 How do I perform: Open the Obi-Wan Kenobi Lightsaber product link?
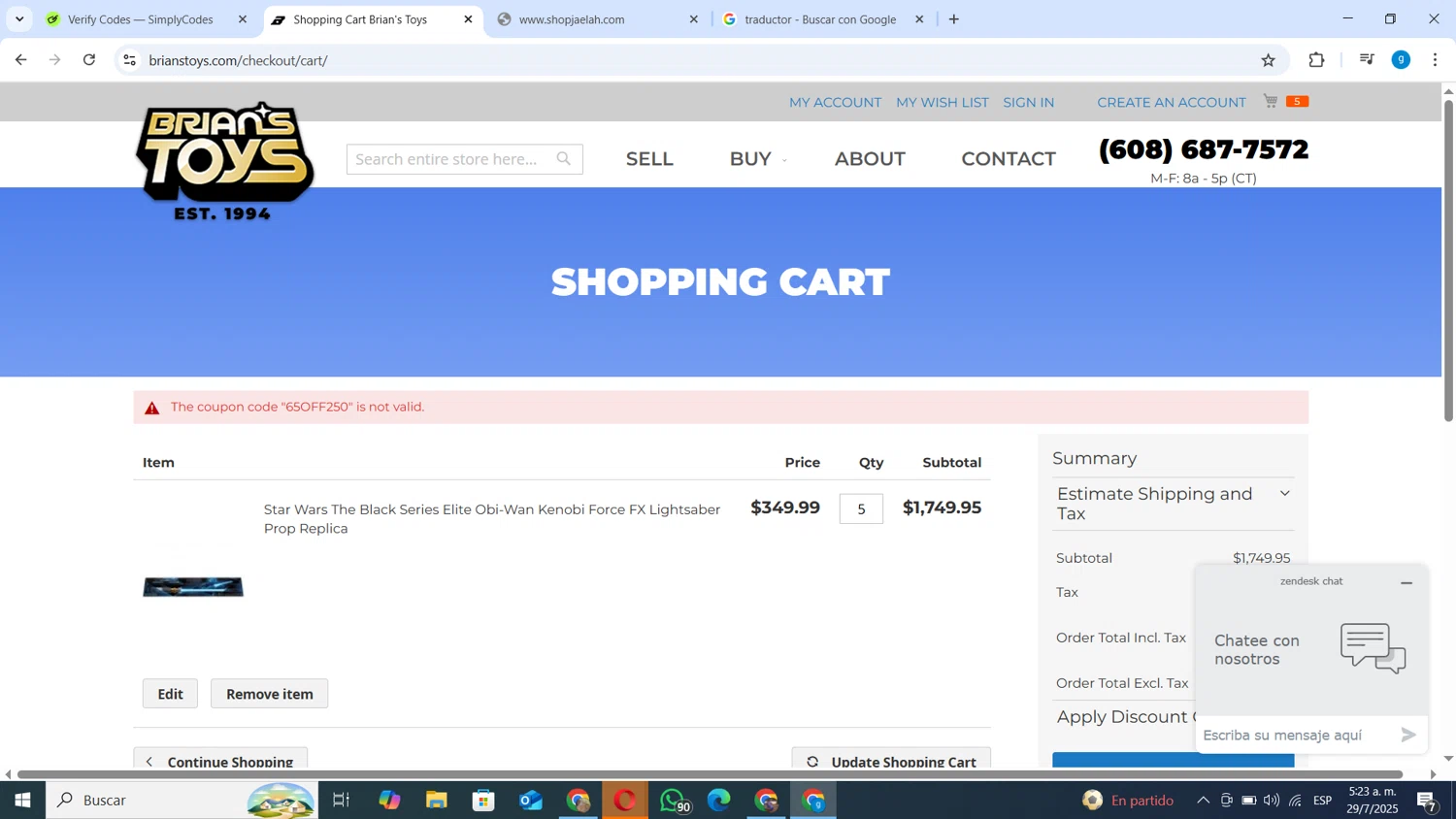pyautogui.click(x=492, y=519)
